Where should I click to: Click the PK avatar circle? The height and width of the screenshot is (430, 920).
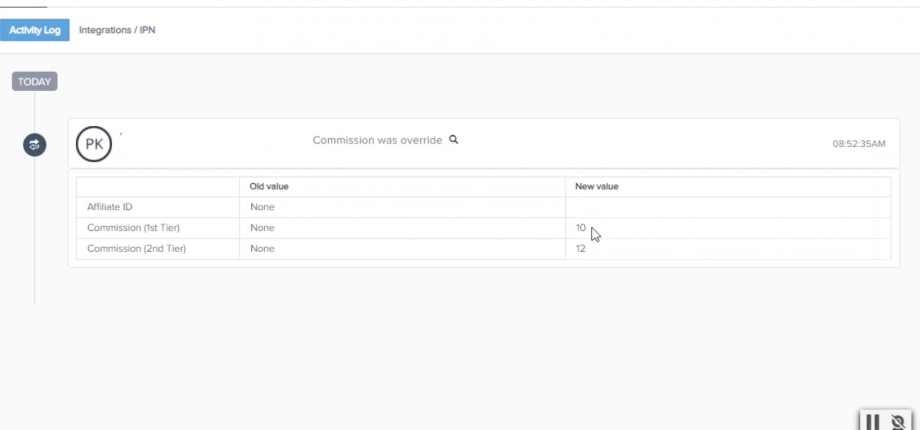(x=94, y=144)
